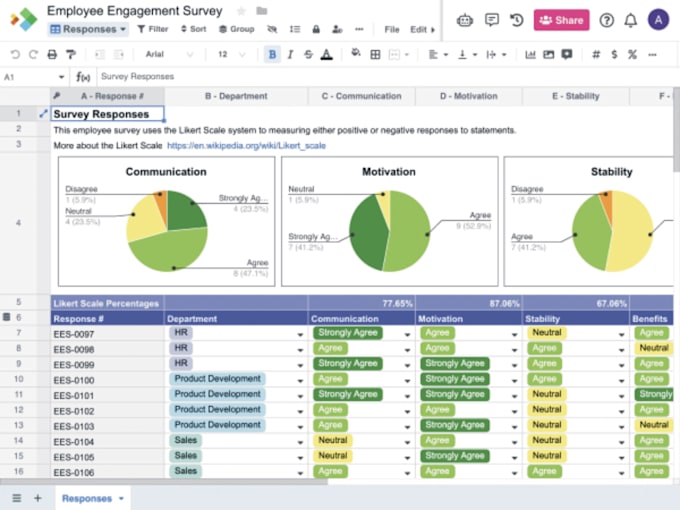This screenshot has height=510, width=680.
Task: Open the help question mark icon
Action: tap(606, 20)
